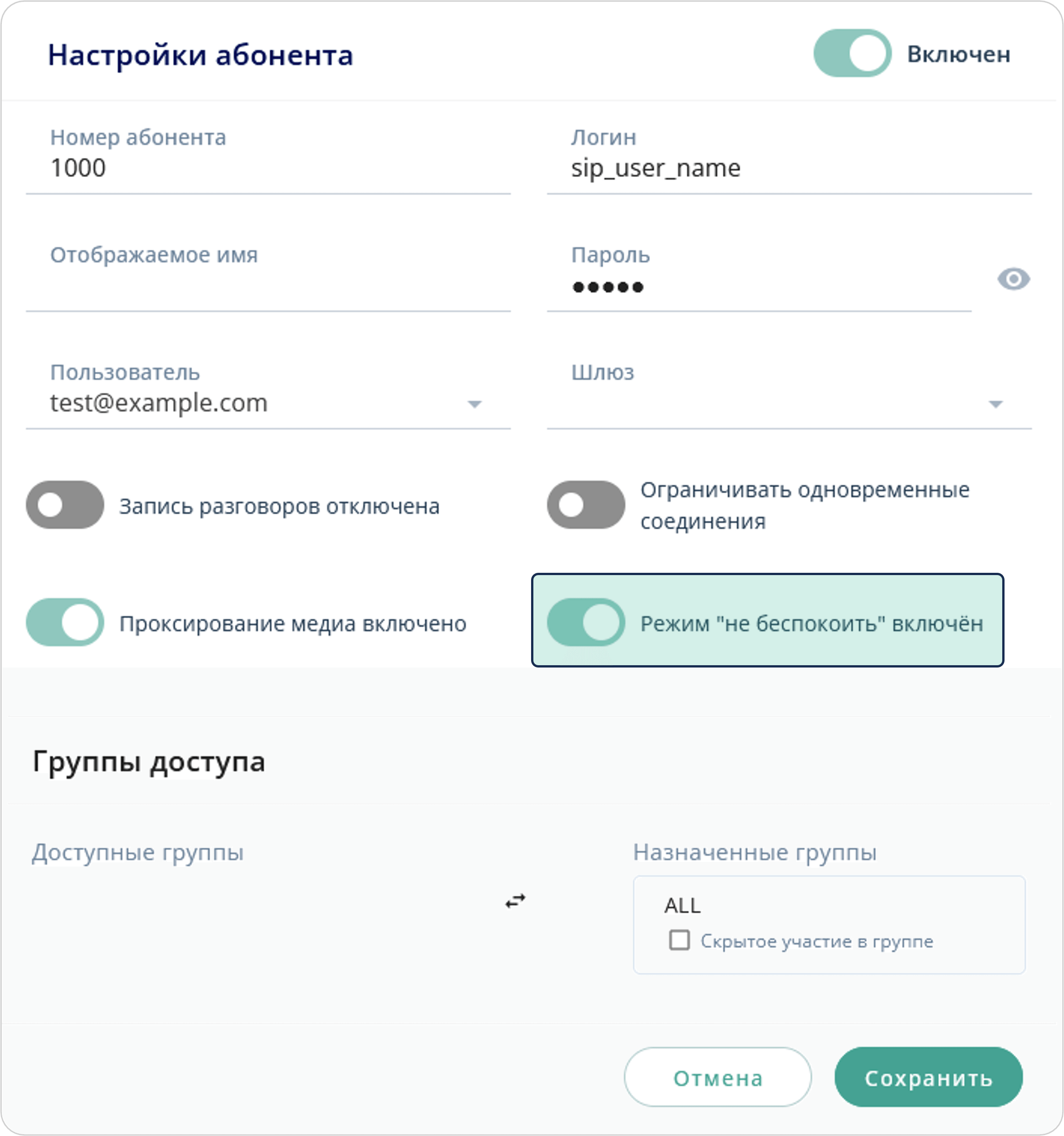The width and height of the screenshot is (1064, 1136).
Task: Show the password using the eye icon
Action: pos(1014,279)
